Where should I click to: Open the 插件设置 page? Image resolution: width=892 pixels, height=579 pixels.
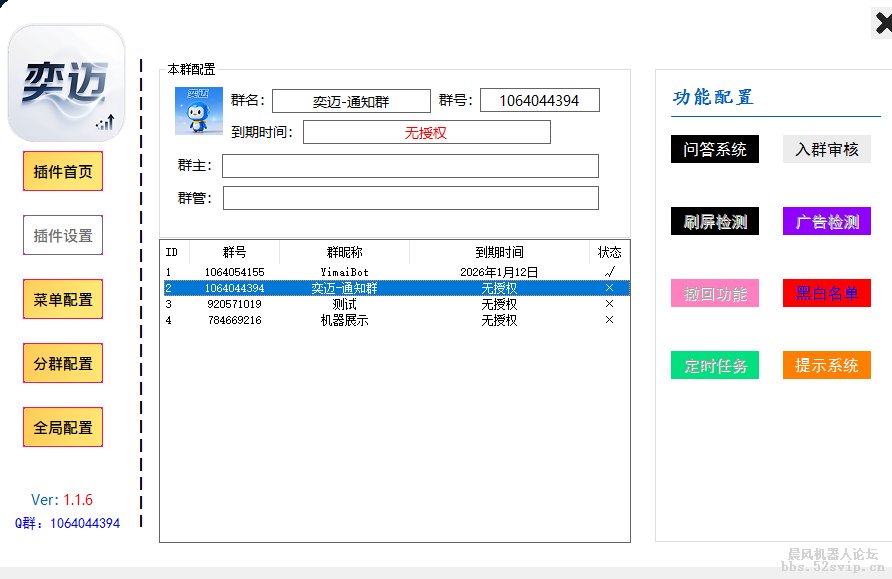pos(63,236)
